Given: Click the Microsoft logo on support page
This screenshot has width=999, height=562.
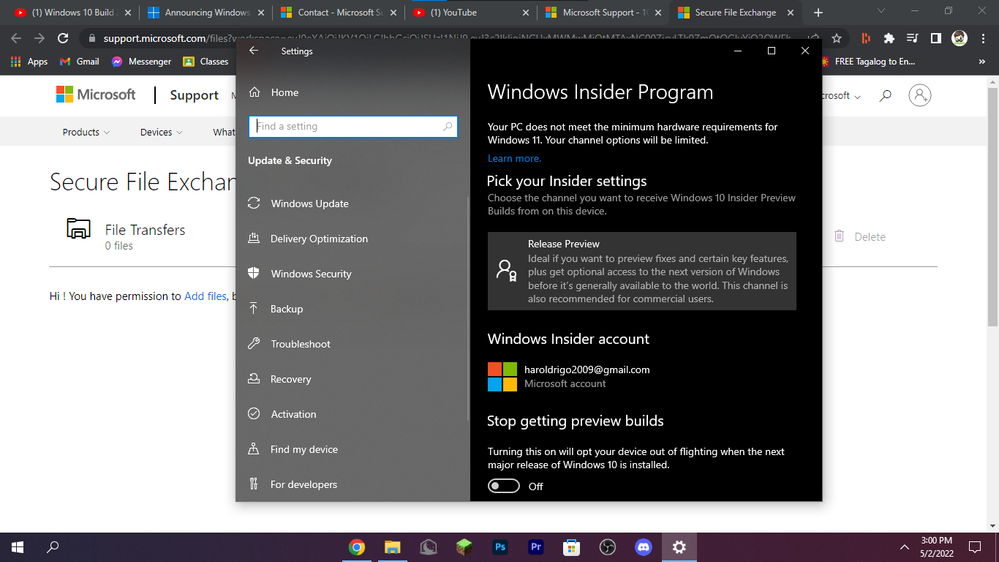Looking at the screenshot, I should 96,94.
